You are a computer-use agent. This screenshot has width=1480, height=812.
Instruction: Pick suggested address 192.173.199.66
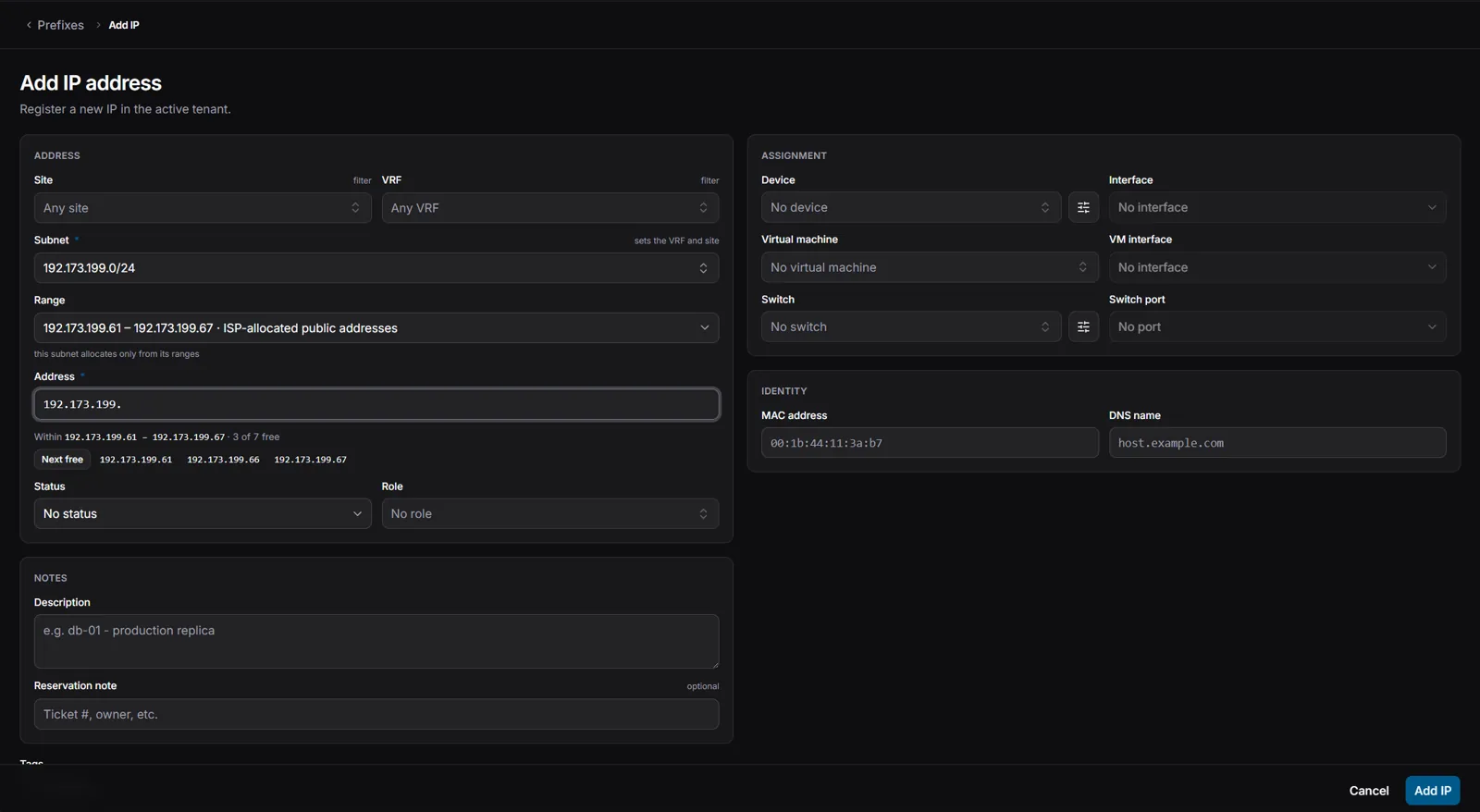point(223,460)
